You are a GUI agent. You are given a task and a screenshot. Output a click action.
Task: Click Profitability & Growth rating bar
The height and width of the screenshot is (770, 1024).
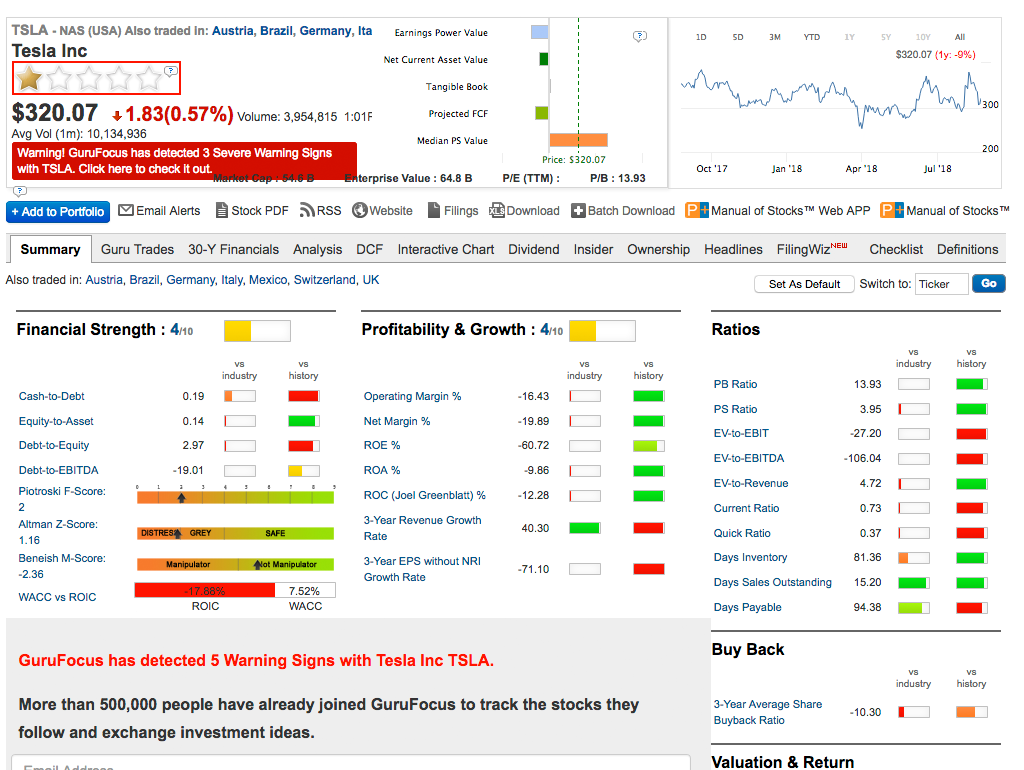coord(602,331)
